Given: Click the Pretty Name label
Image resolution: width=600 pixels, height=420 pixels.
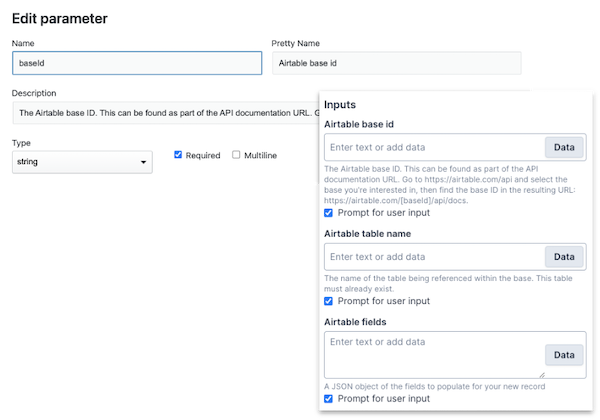Looking at the screenshot, I should click(x=295, y=43).
